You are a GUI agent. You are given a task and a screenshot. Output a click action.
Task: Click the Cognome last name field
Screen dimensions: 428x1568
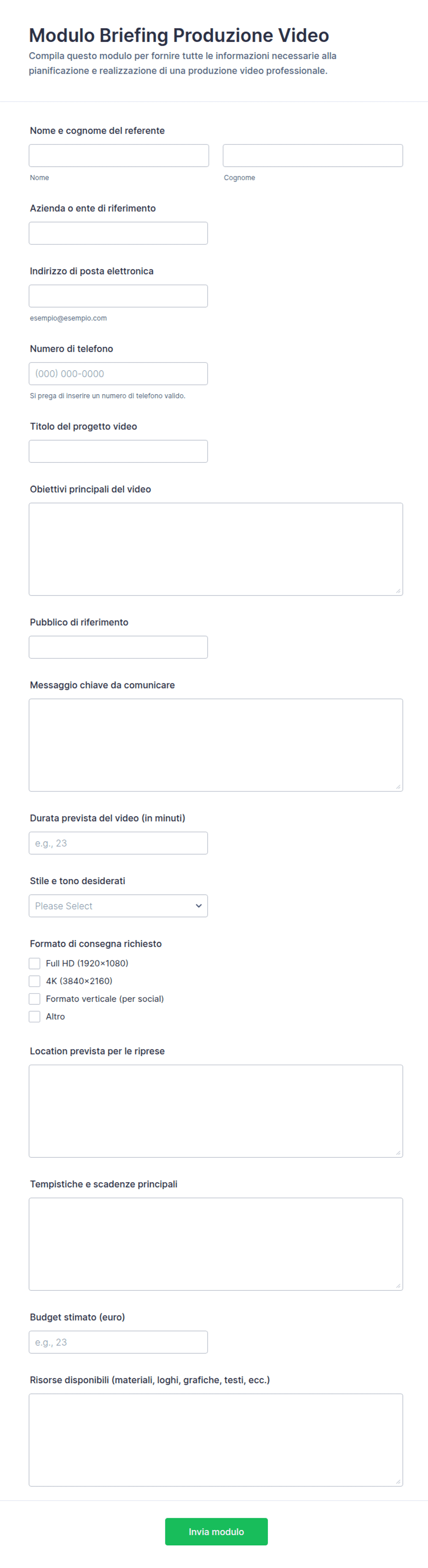pyautogui.click(x=312, y=156)
